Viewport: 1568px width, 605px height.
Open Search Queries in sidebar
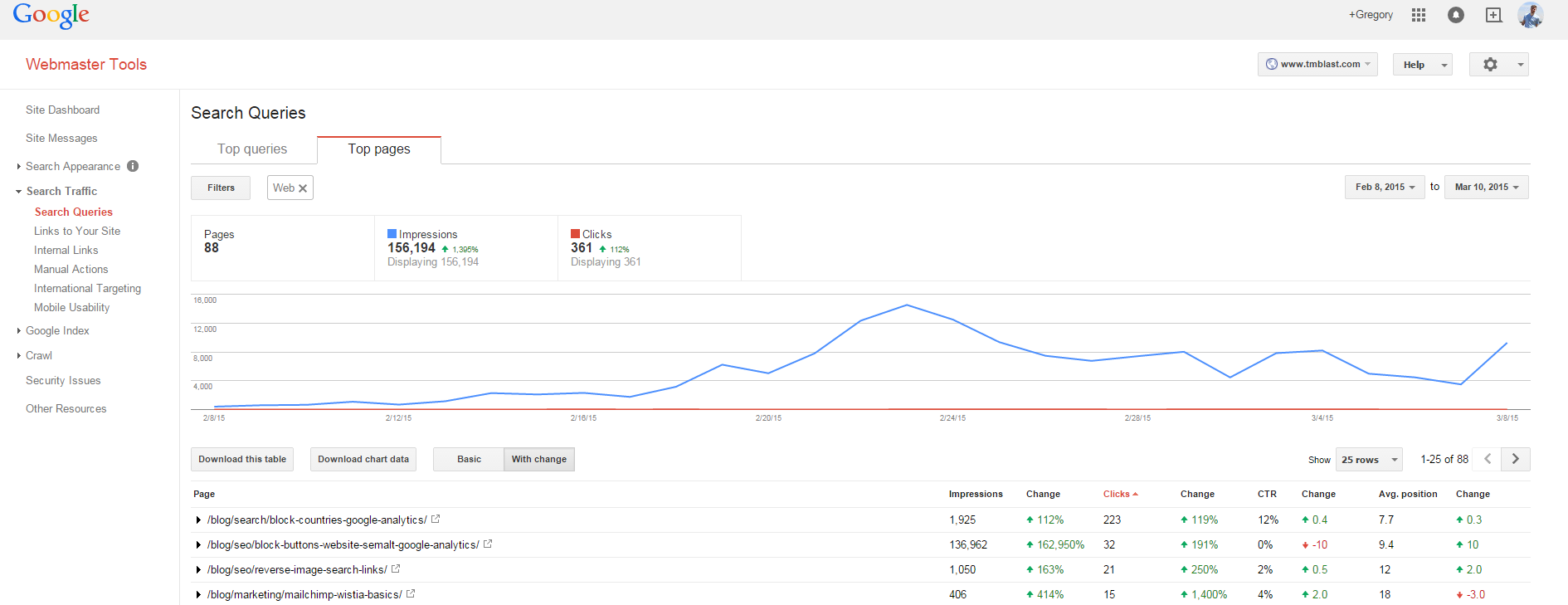[x=74, y=212]
